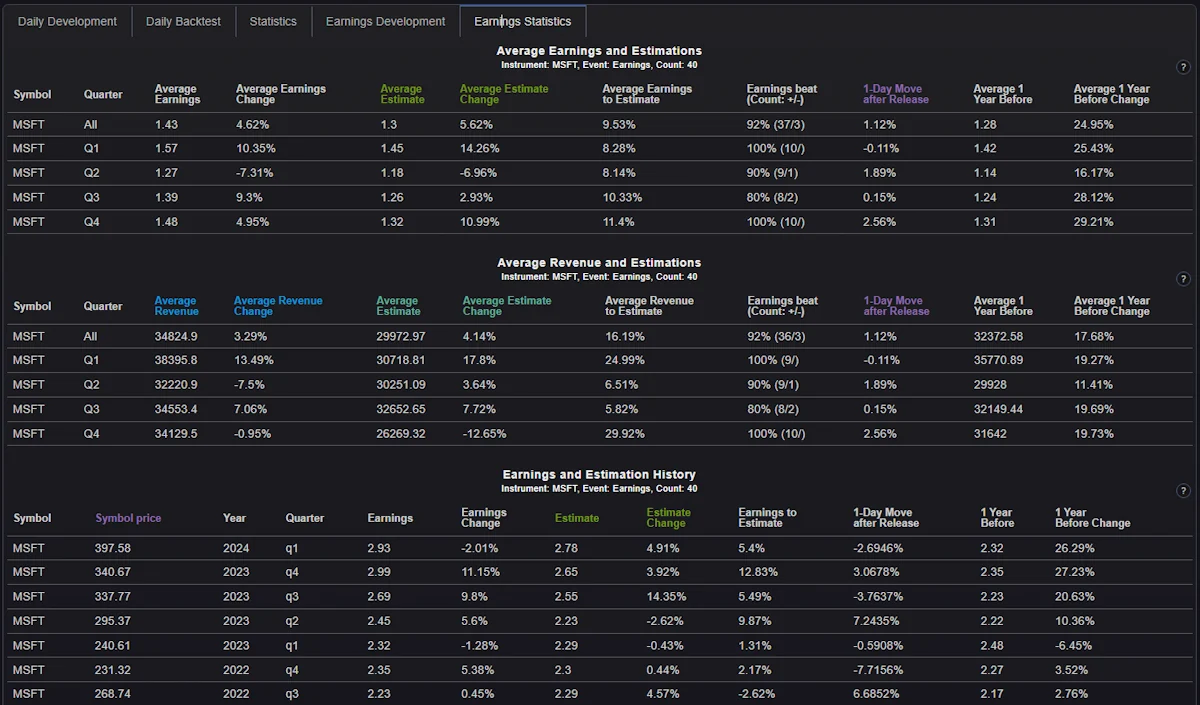Click the Earnings Statistics tab
This screenshot has width=1200, height=705.
522,21
